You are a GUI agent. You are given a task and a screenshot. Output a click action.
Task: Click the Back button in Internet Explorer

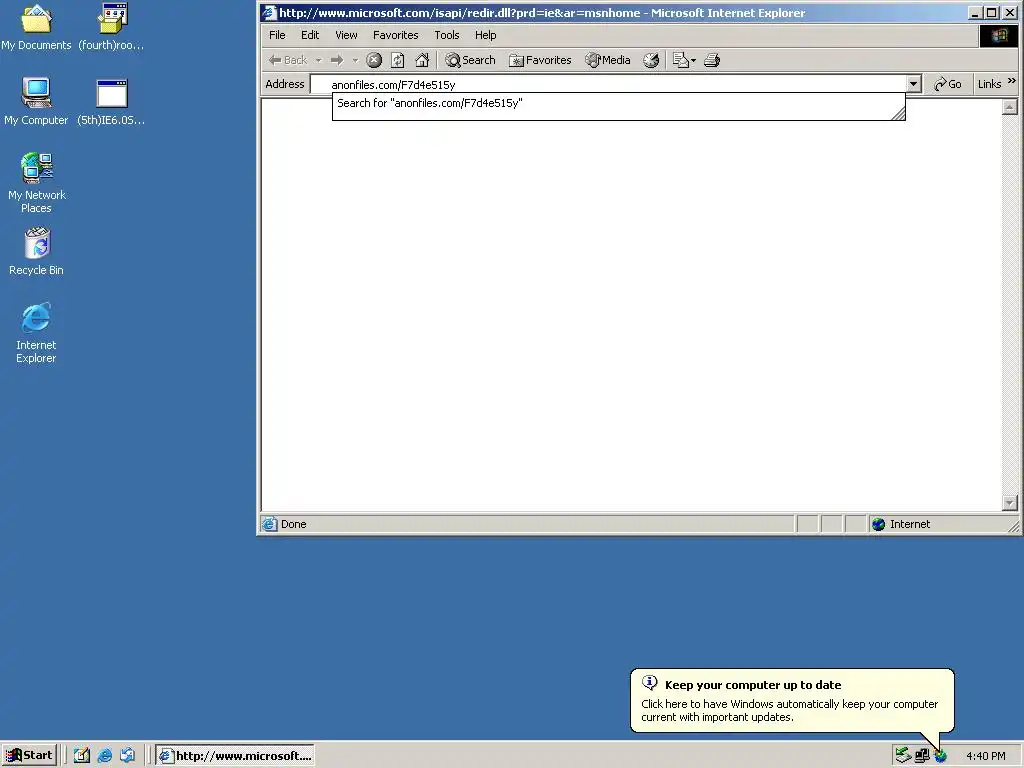click(288, 60)
